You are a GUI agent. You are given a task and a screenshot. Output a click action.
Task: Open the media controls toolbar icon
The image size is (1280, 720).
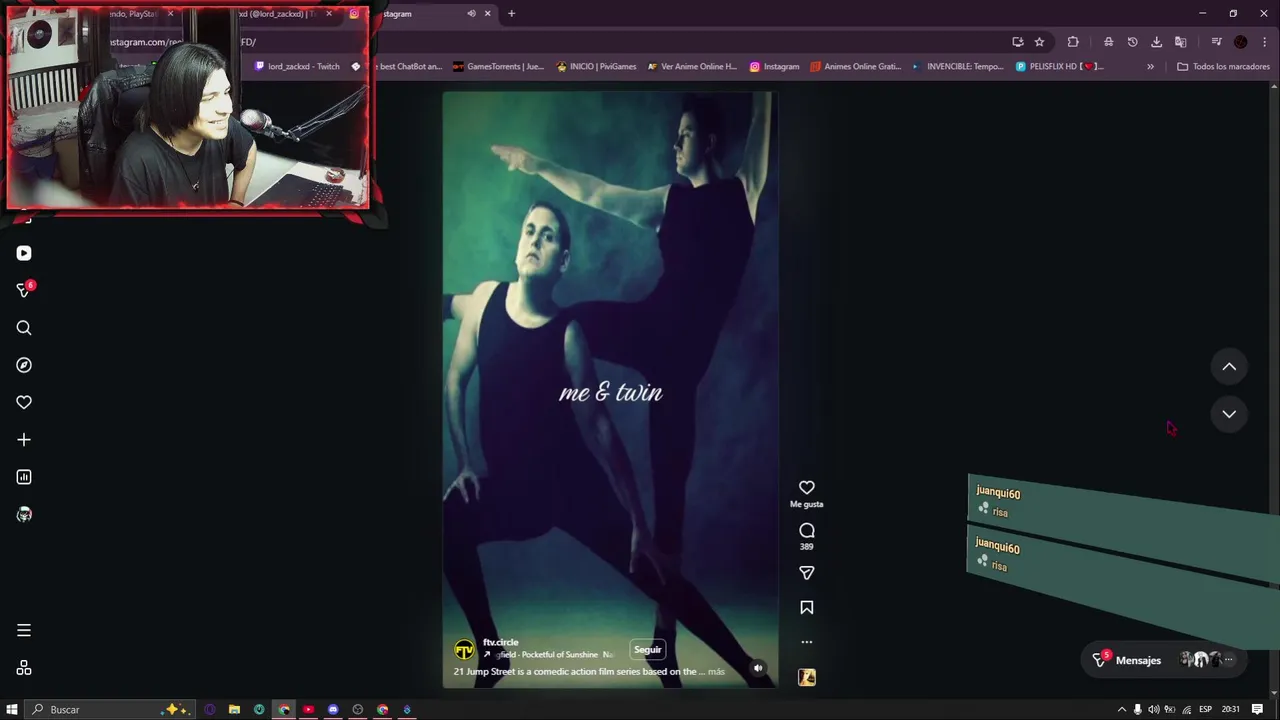1216,42
